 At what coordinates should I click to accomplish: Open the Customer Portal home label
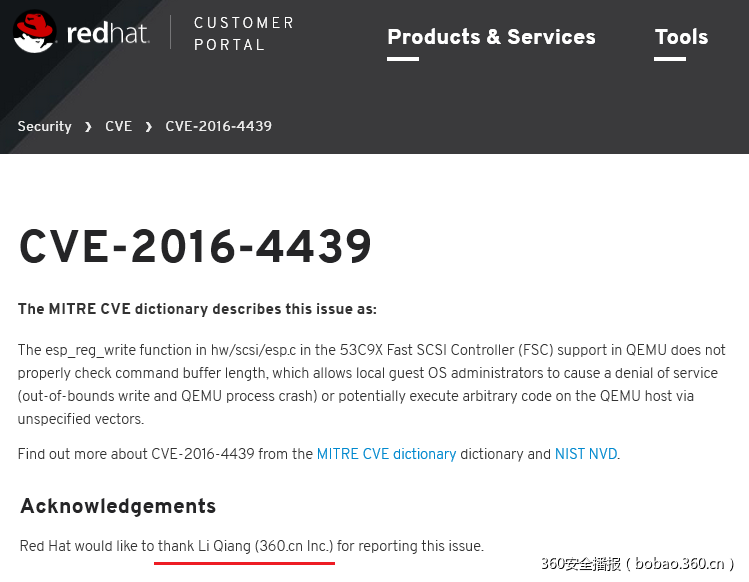[243, 33]
